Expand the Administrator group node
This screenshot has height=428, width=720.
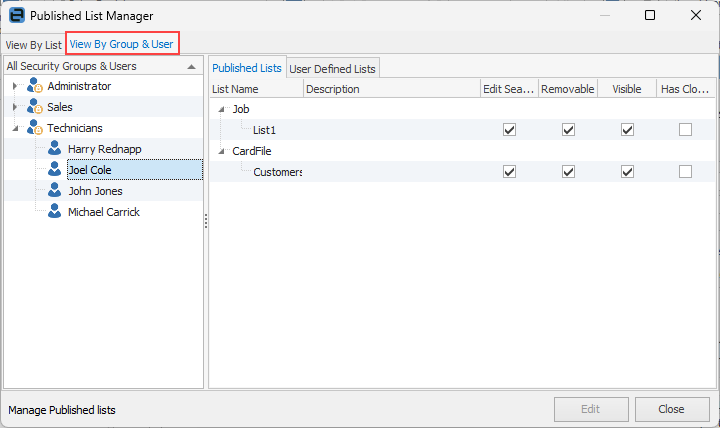click(x=15, y=86)
